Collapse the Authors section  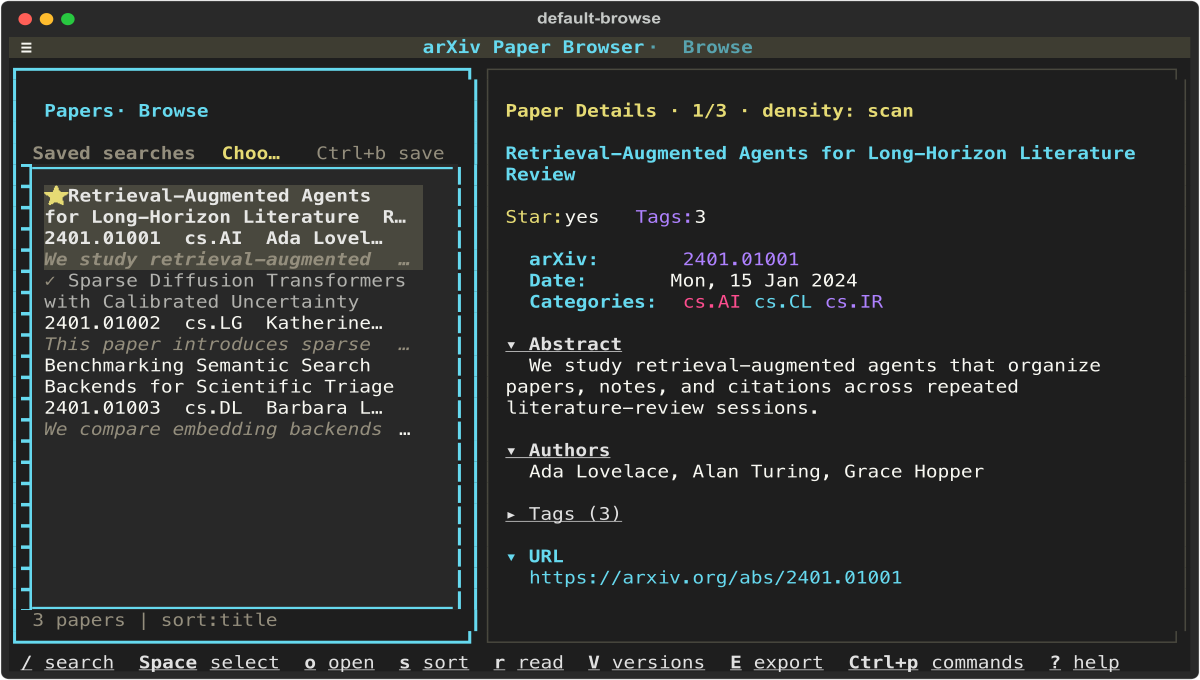click(x=558, y=450)
